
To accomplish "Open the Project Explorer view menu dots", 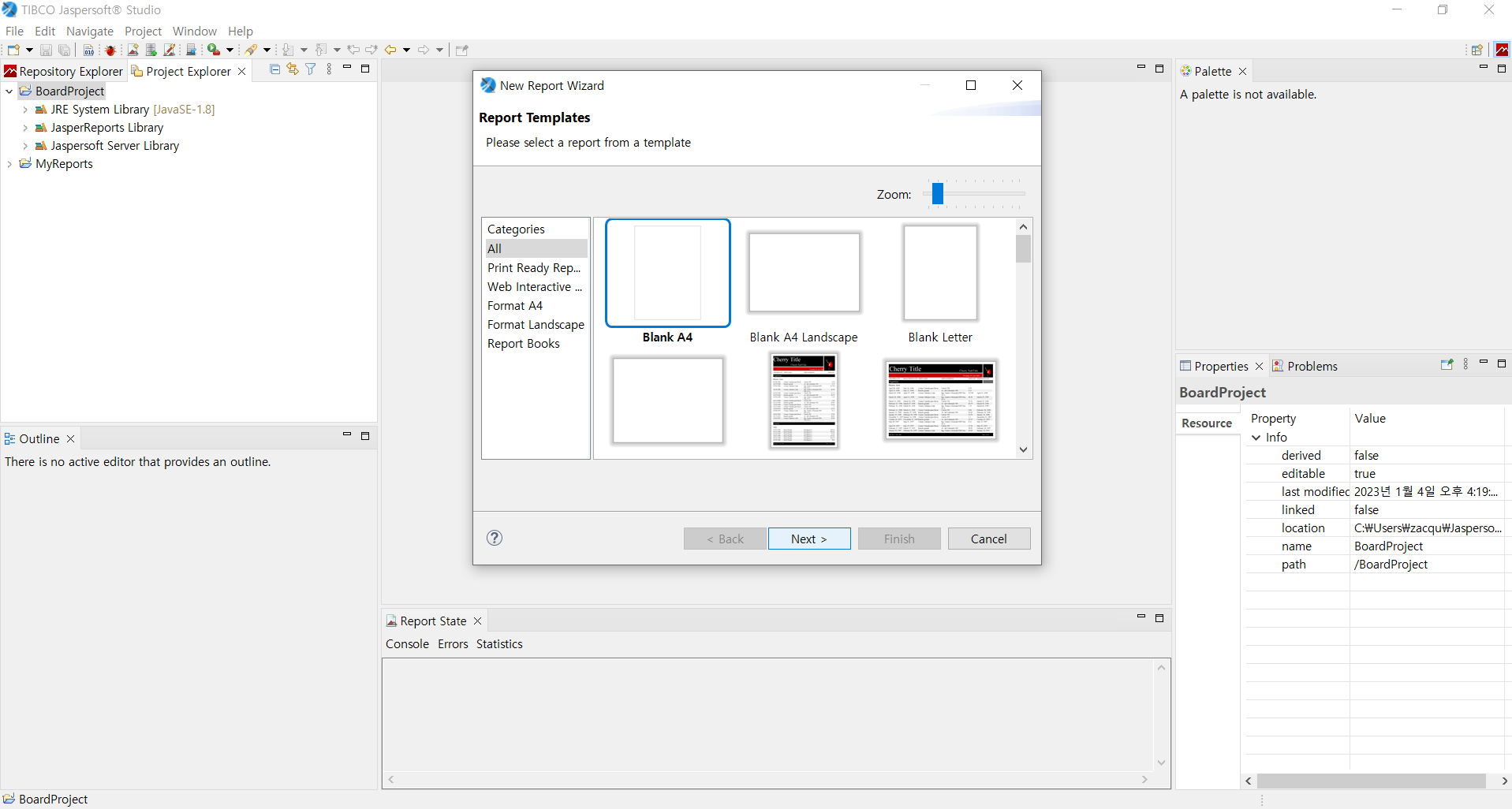I will [x=329, y=69].
